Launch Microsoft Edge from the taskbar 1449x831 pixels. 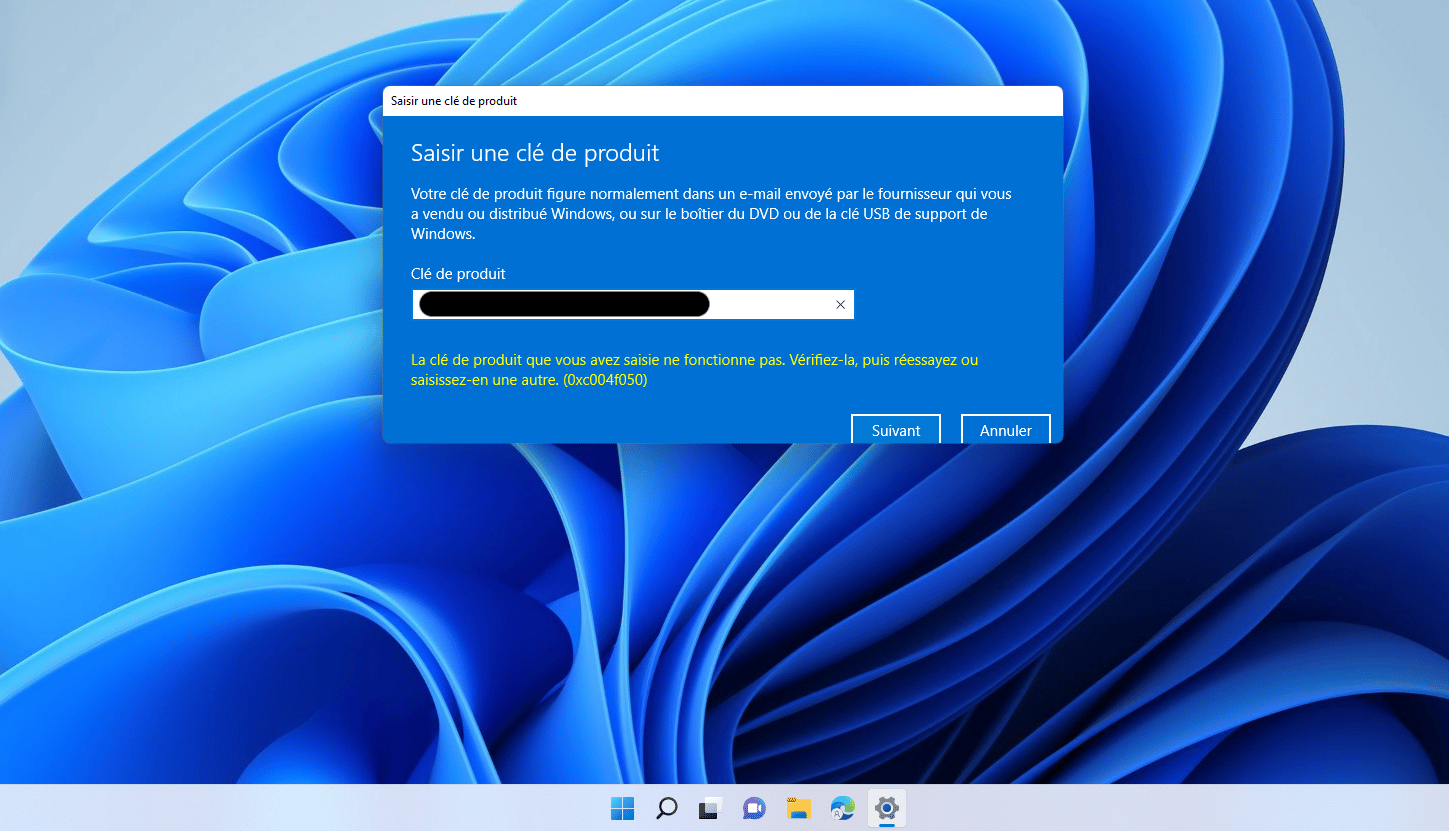(x=842, y=808)
